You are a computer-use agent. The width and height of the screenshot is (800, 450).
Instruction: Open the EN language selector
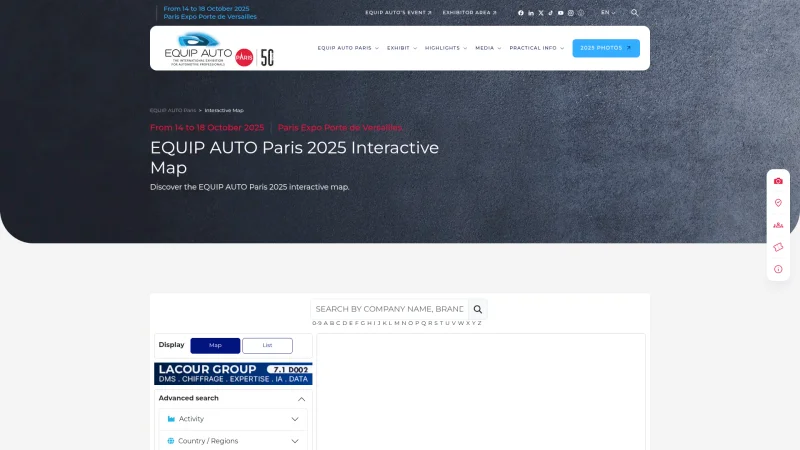pyautogui.click(x=608, y=13)
